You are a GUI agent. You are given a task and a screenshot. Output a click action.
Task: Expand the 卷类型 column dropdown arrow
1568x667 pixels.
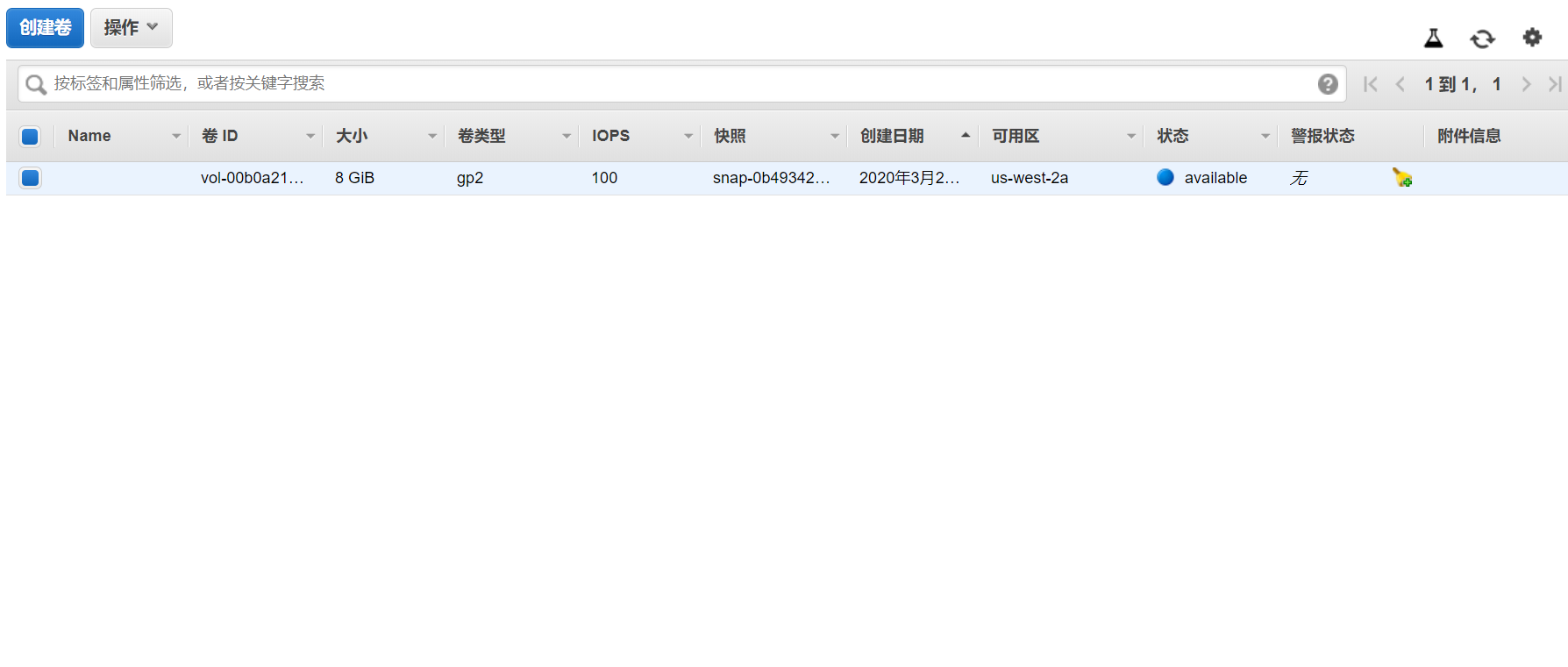[x=567, y=136]
